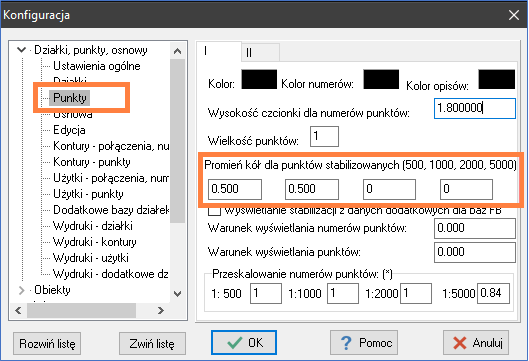Viewport: 529px width, 361px height.
Task: Toggle Wyświetlanie stabilizacji checkbox
Action: 215,211
